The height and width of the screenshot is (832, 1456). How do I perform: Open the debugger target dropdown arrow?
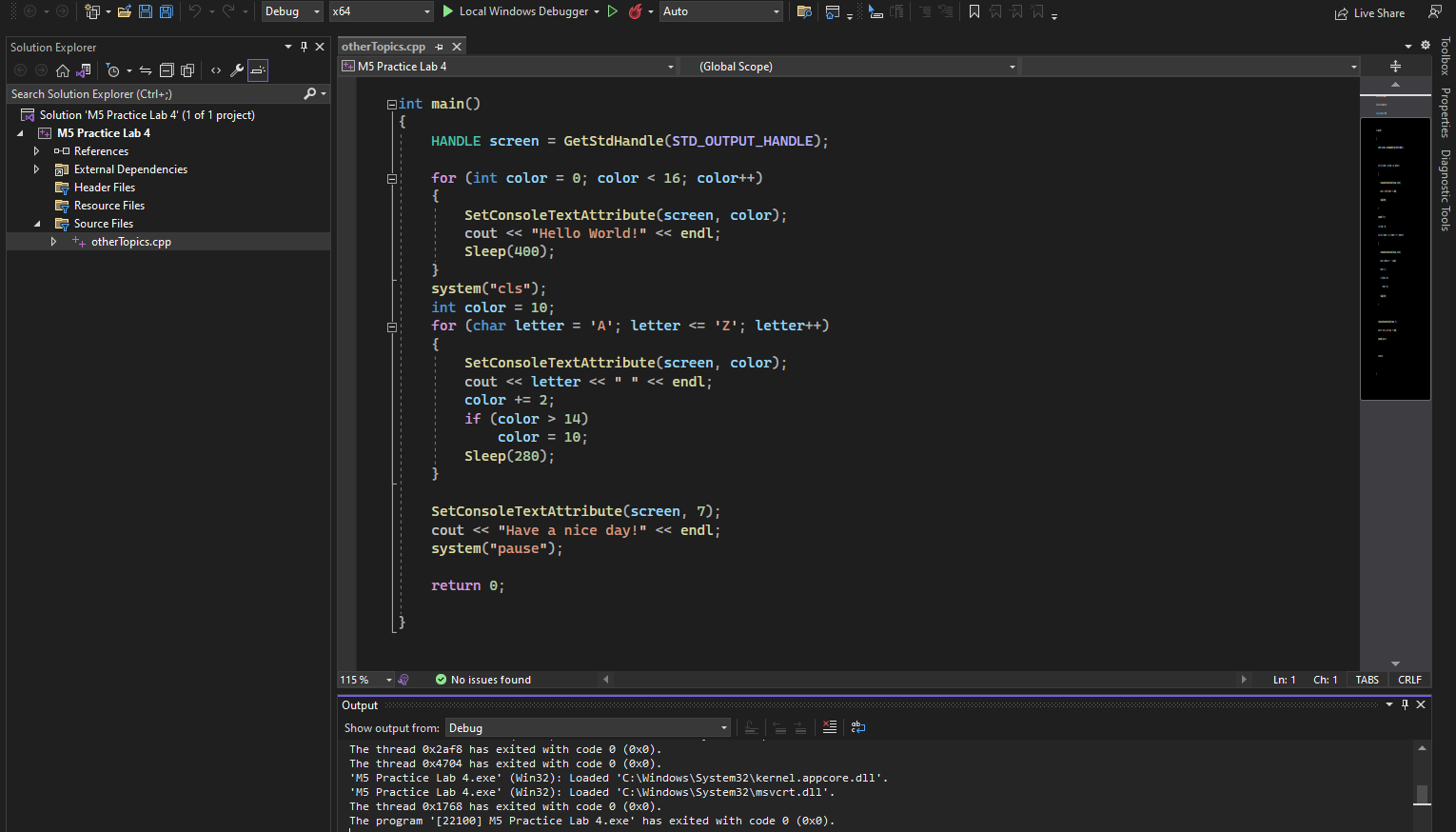(597, 11)
